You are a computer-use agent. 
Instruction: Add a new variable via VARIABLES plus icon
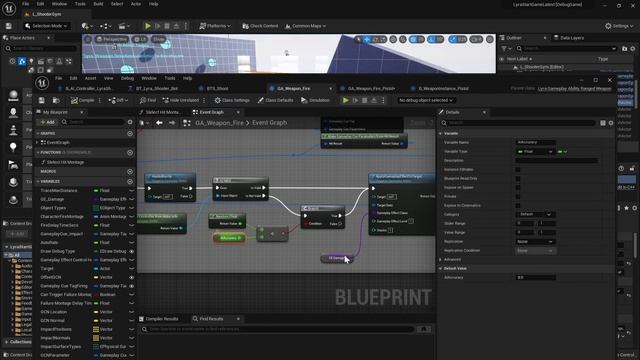click(x=130, y=181)
